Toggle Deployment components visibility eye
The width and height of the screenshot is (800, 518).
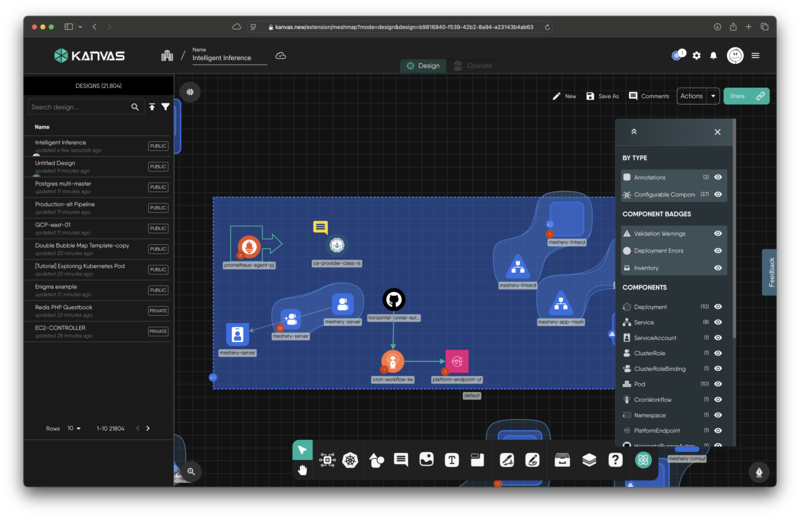tap(718, 307)
